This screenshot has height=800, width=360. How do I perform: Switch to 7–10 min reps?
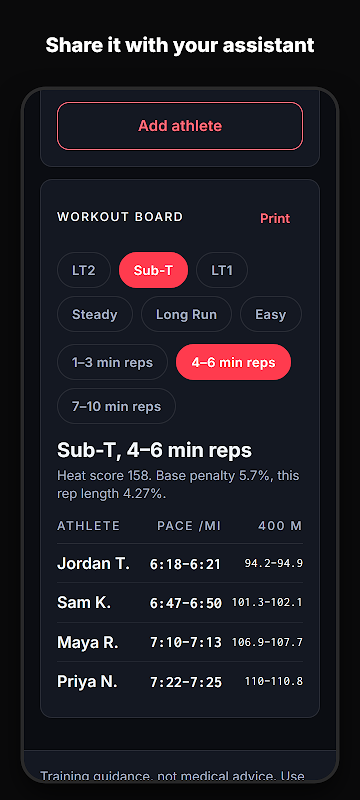116,406
